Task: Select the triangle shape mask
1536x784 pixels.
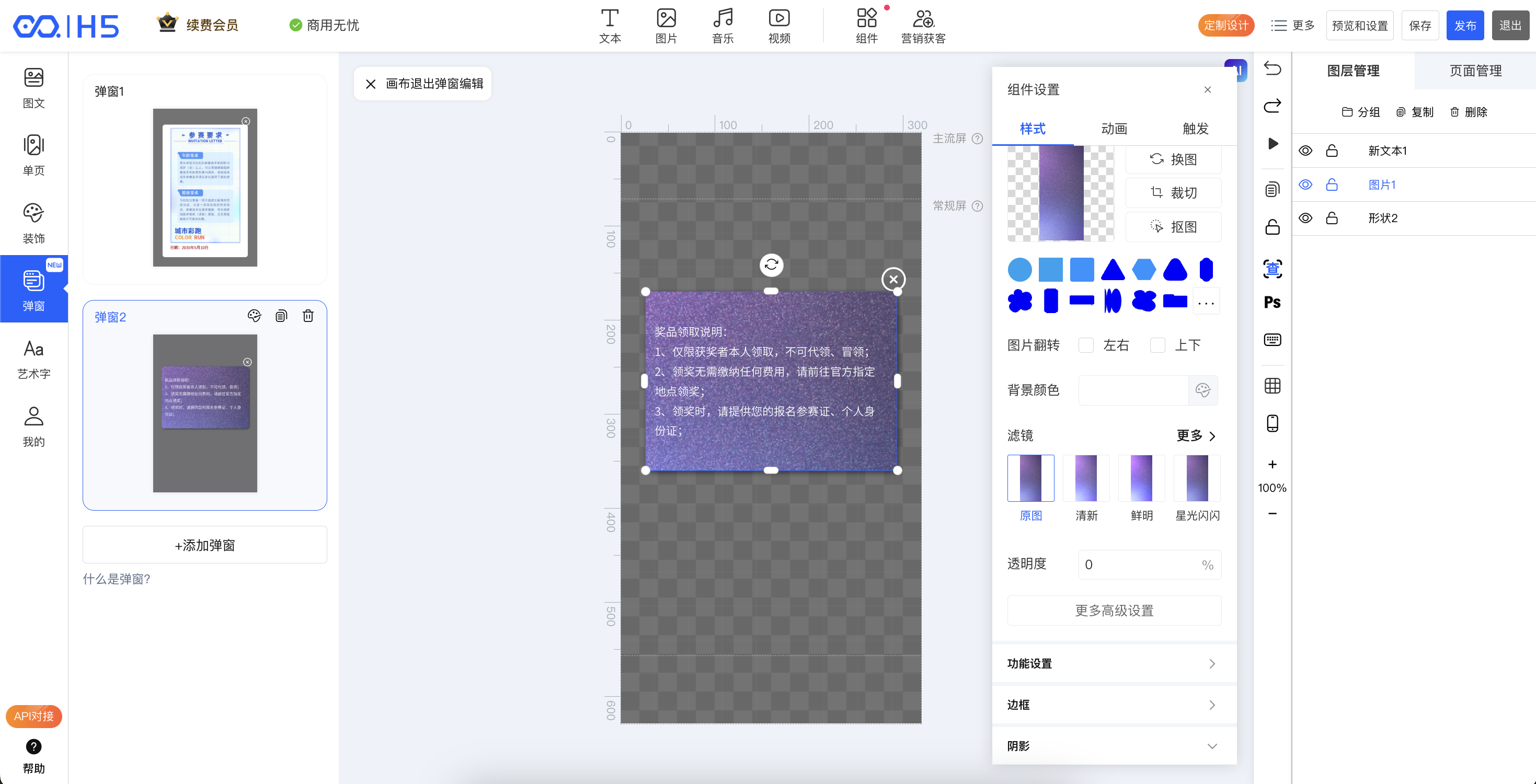Action: coord(1112,270)
